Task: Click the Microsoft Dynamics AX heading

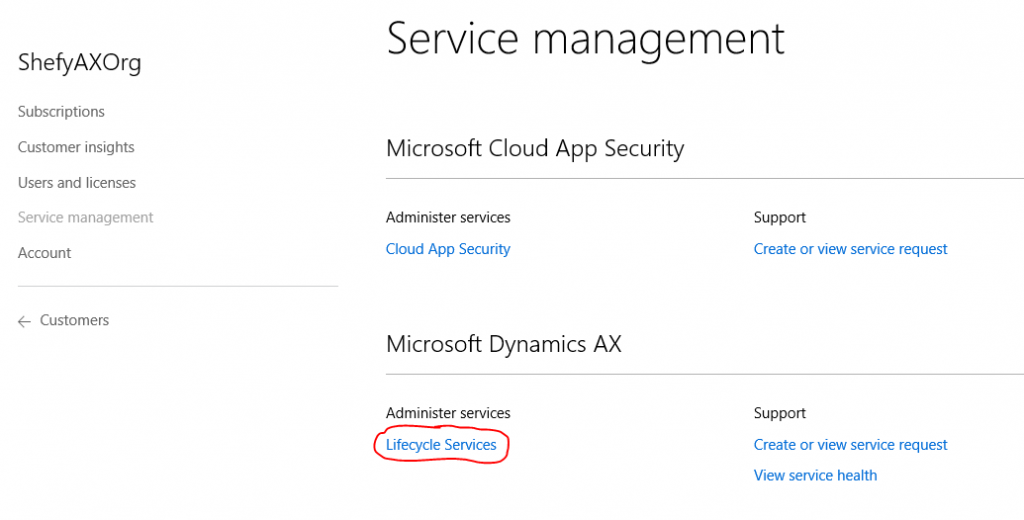Action: (504, 345)
